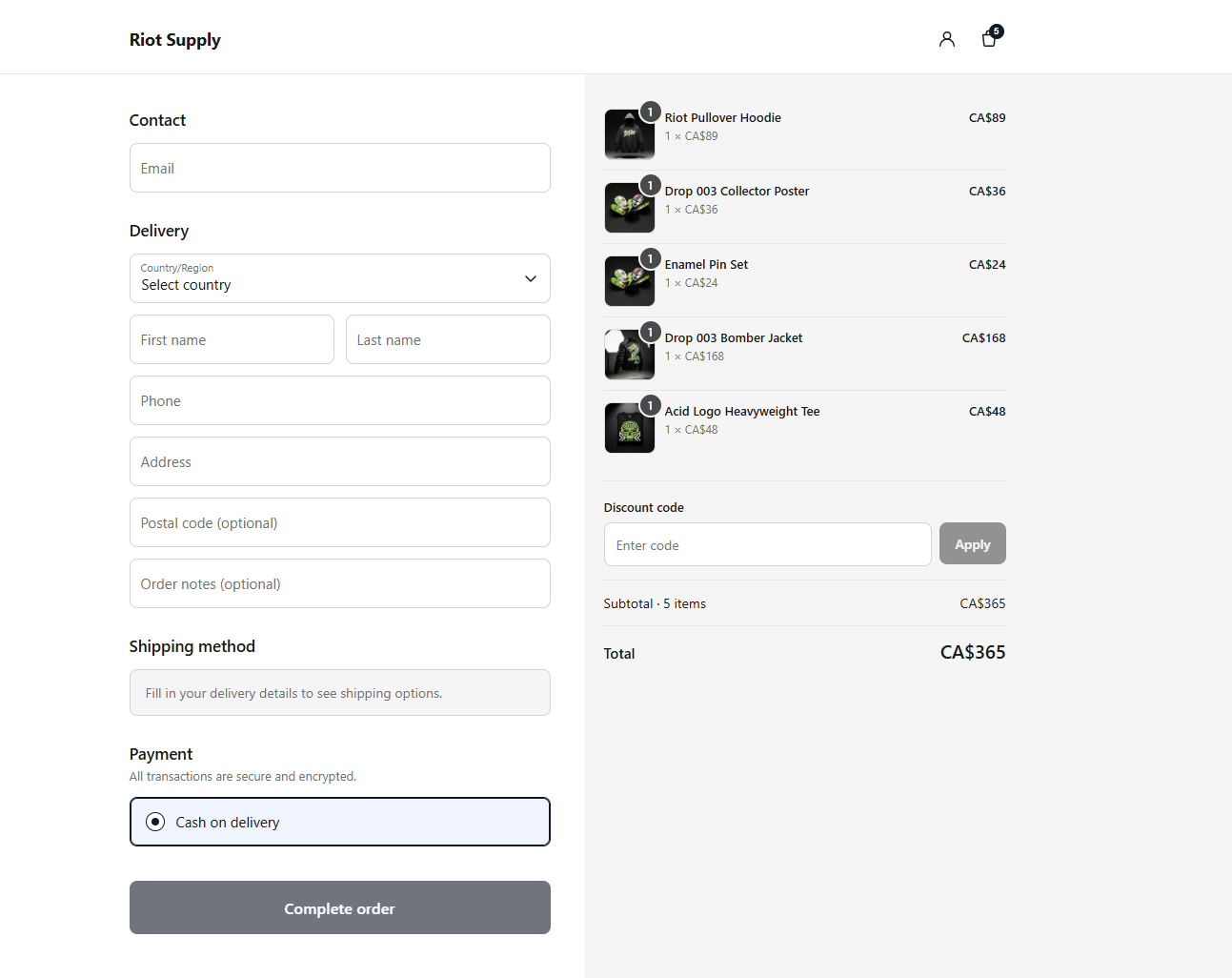Image resolution: width=1232 pixels, height=978 pixels.
Task: Click the Postal code (optional) field
Action: click(340, 522)
